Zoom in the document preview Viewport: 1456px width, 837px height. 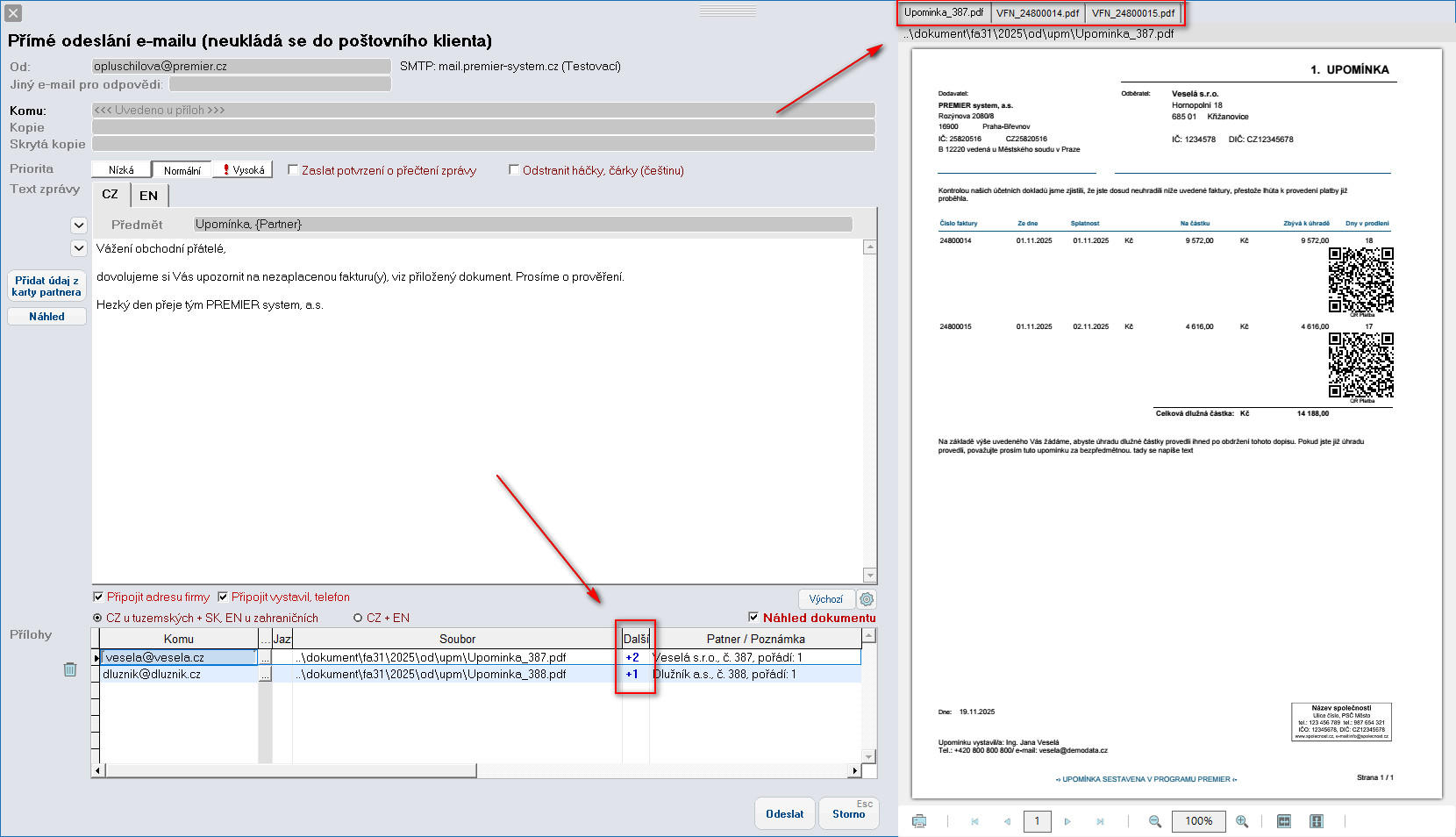1242,821
